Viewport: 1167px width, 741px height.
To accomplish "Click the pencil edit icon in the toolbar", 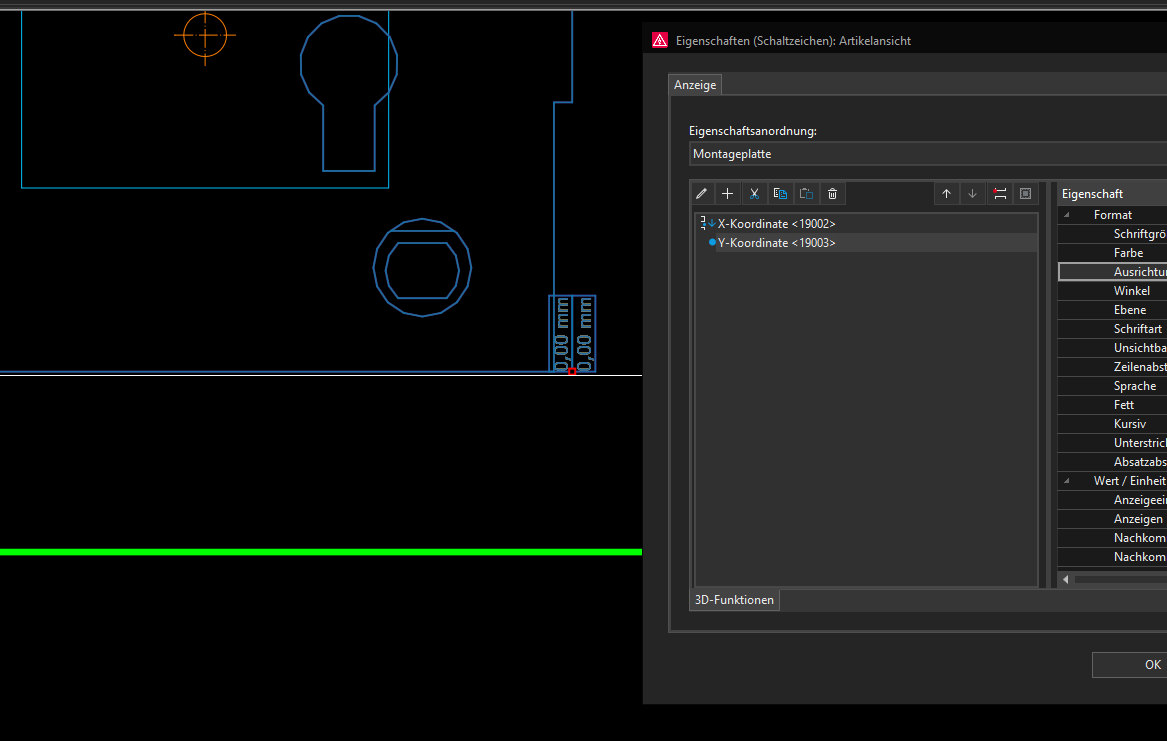I will click(701, 193).
